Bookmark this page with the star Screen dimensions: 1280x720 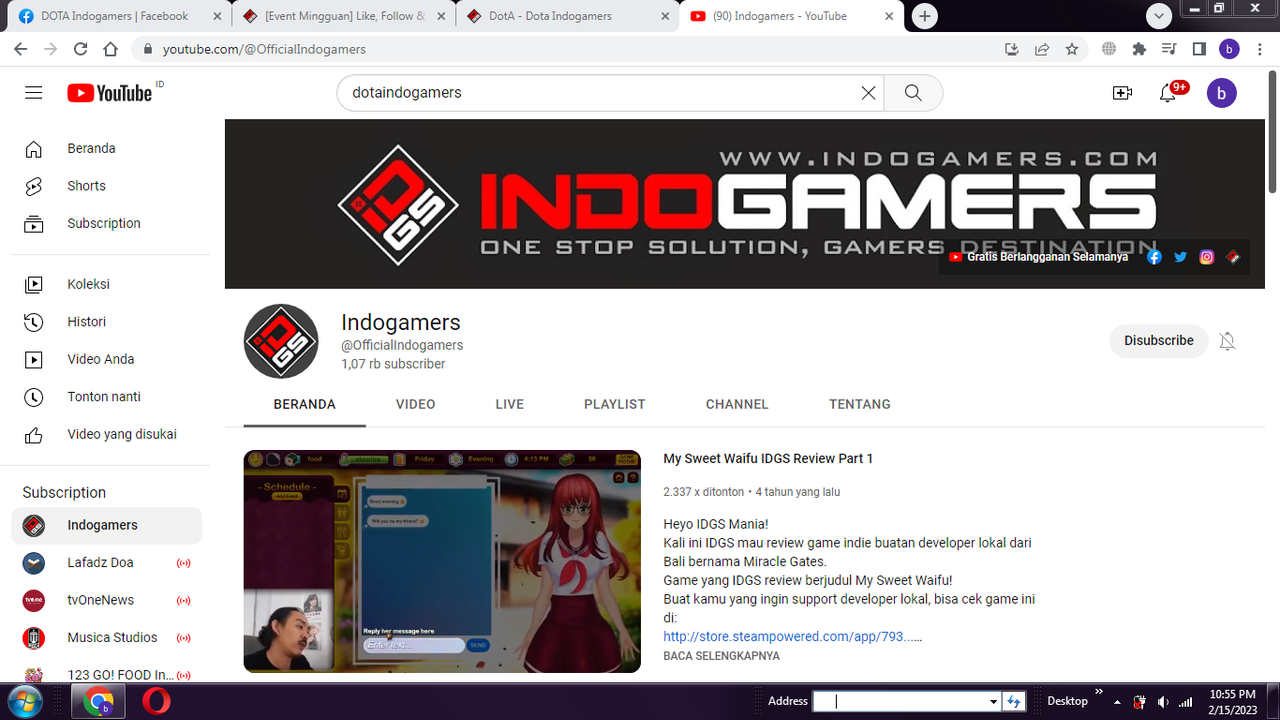1072,49
